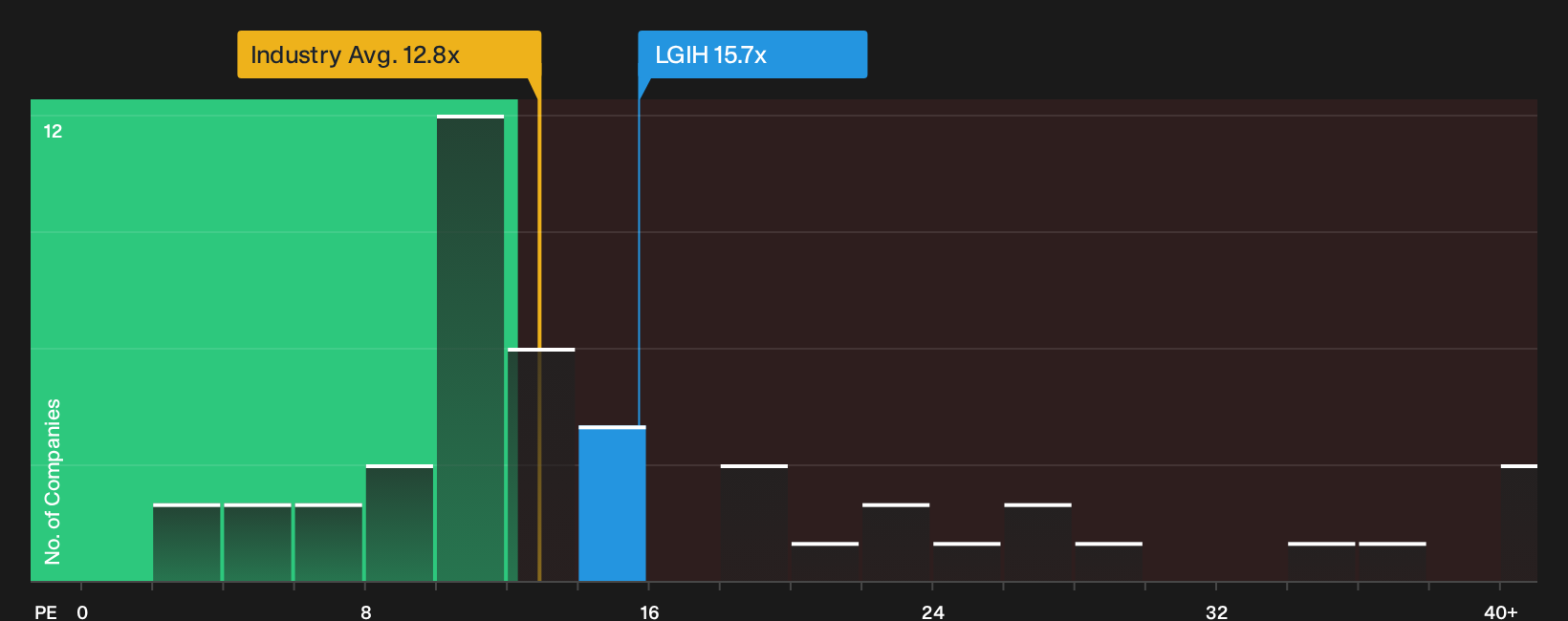
Task: Click the bar containing the industry average line
Action: click(541, 464)
